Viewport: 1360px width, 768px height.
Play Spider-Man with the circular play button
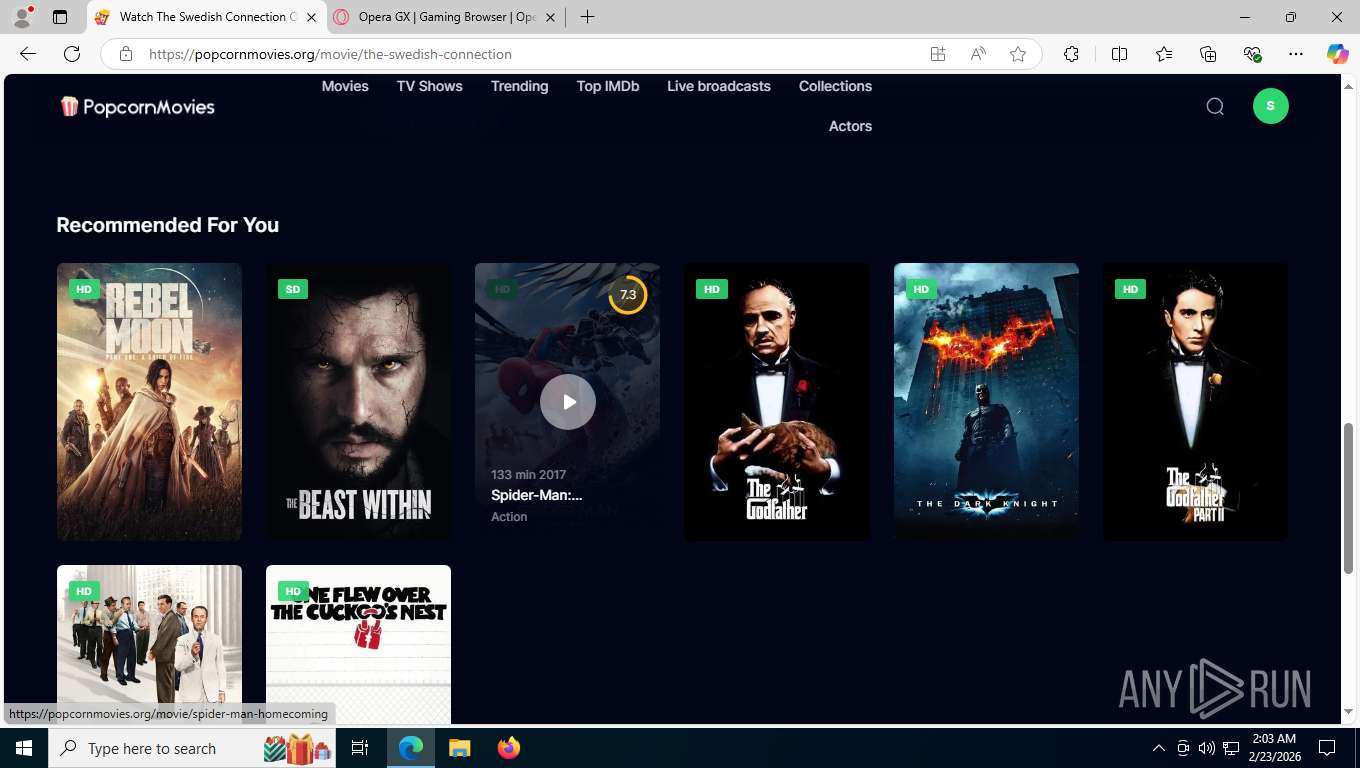(568, 402)
